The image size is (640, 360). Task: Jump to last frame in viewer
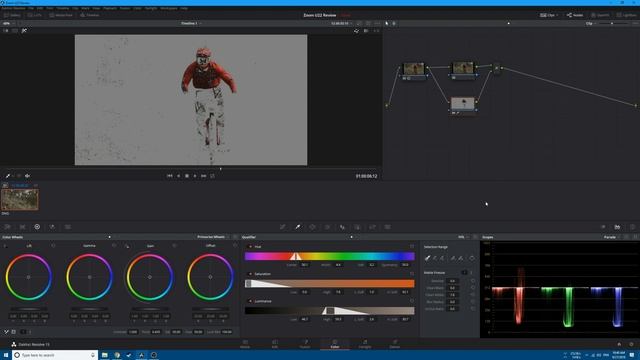(203, 176)
